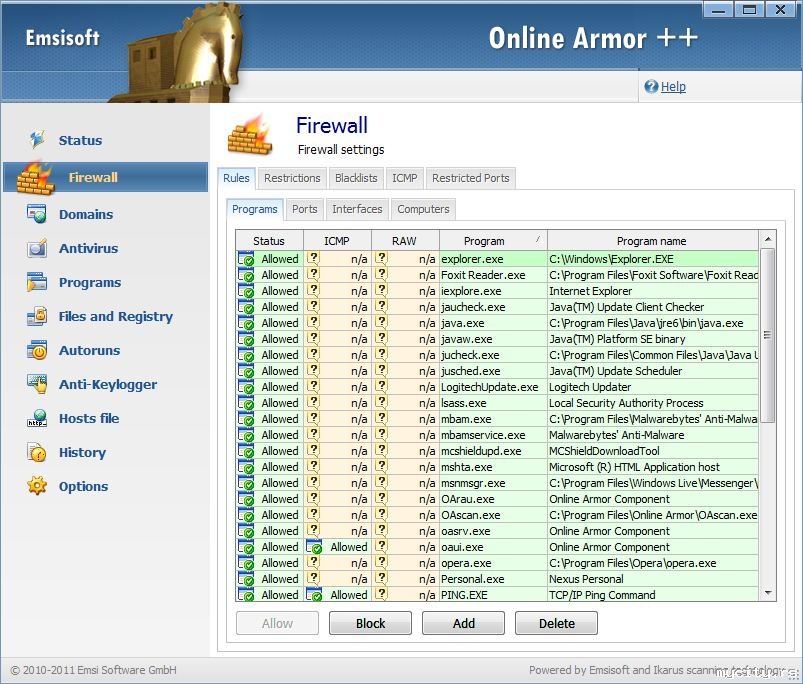The width and height of the screenshot is (803, 684).
Task: Sort by the Program name column header
Action: (652, 241)
